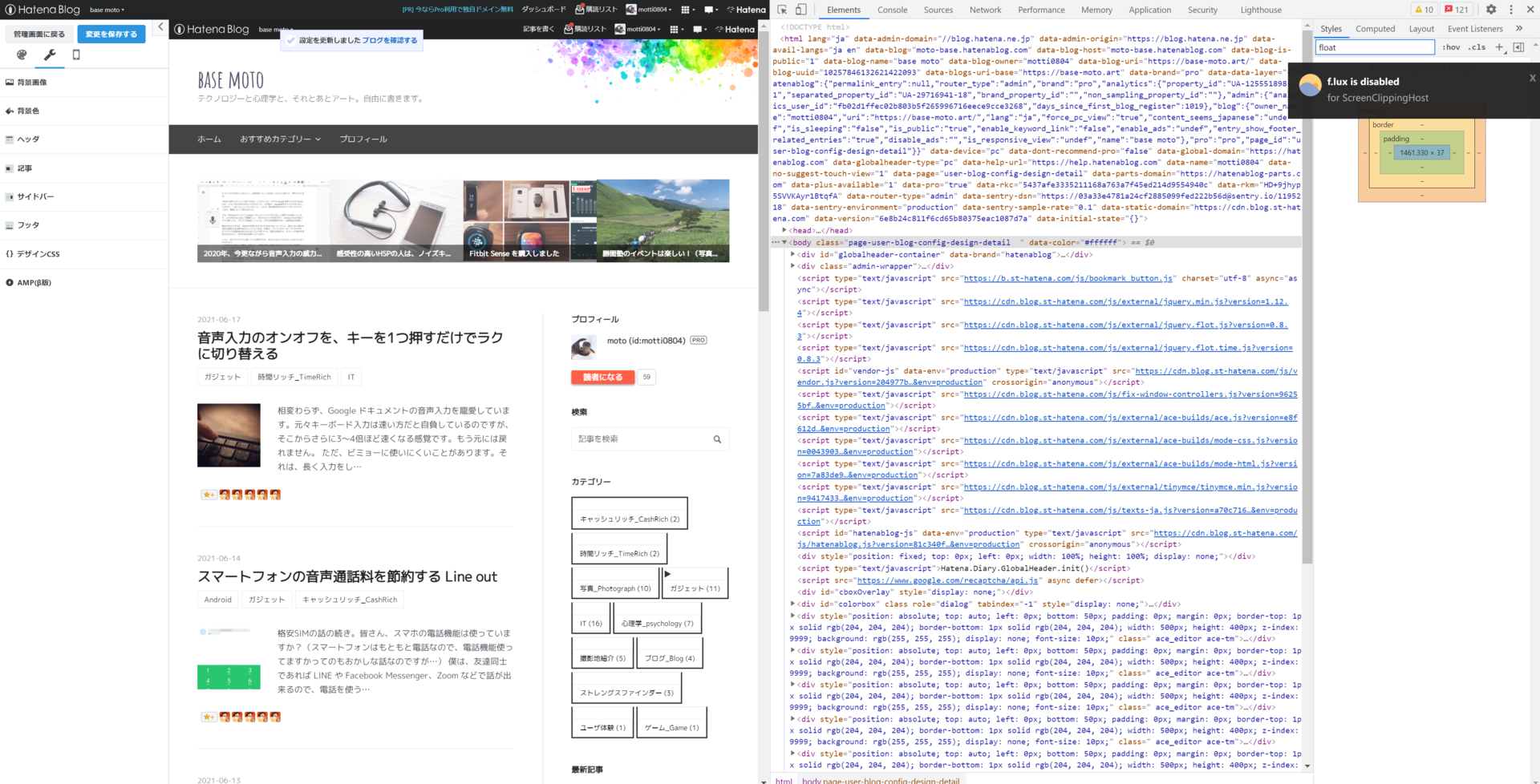Submit the blog search magnifier
The image size is (1540, 784).
(x=717, y=439)
